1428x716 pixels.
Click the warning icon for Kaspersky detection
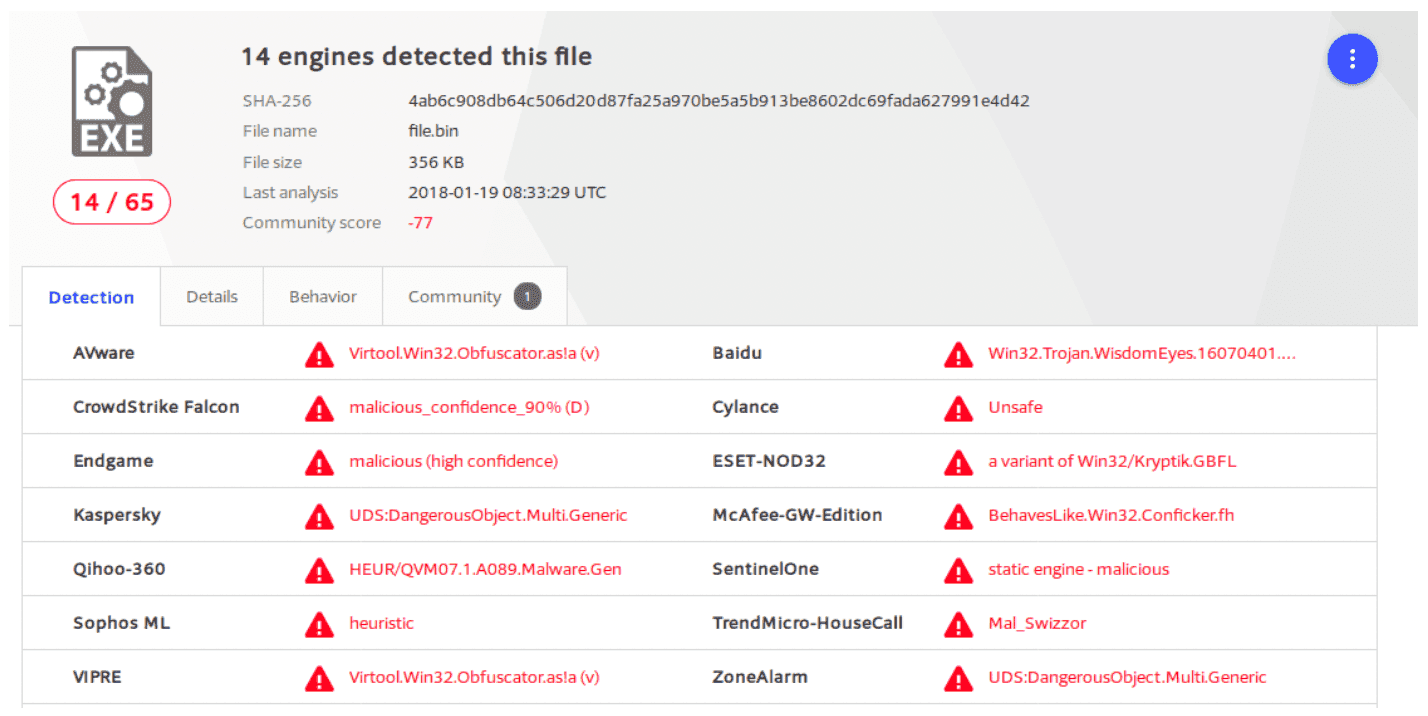319,516
